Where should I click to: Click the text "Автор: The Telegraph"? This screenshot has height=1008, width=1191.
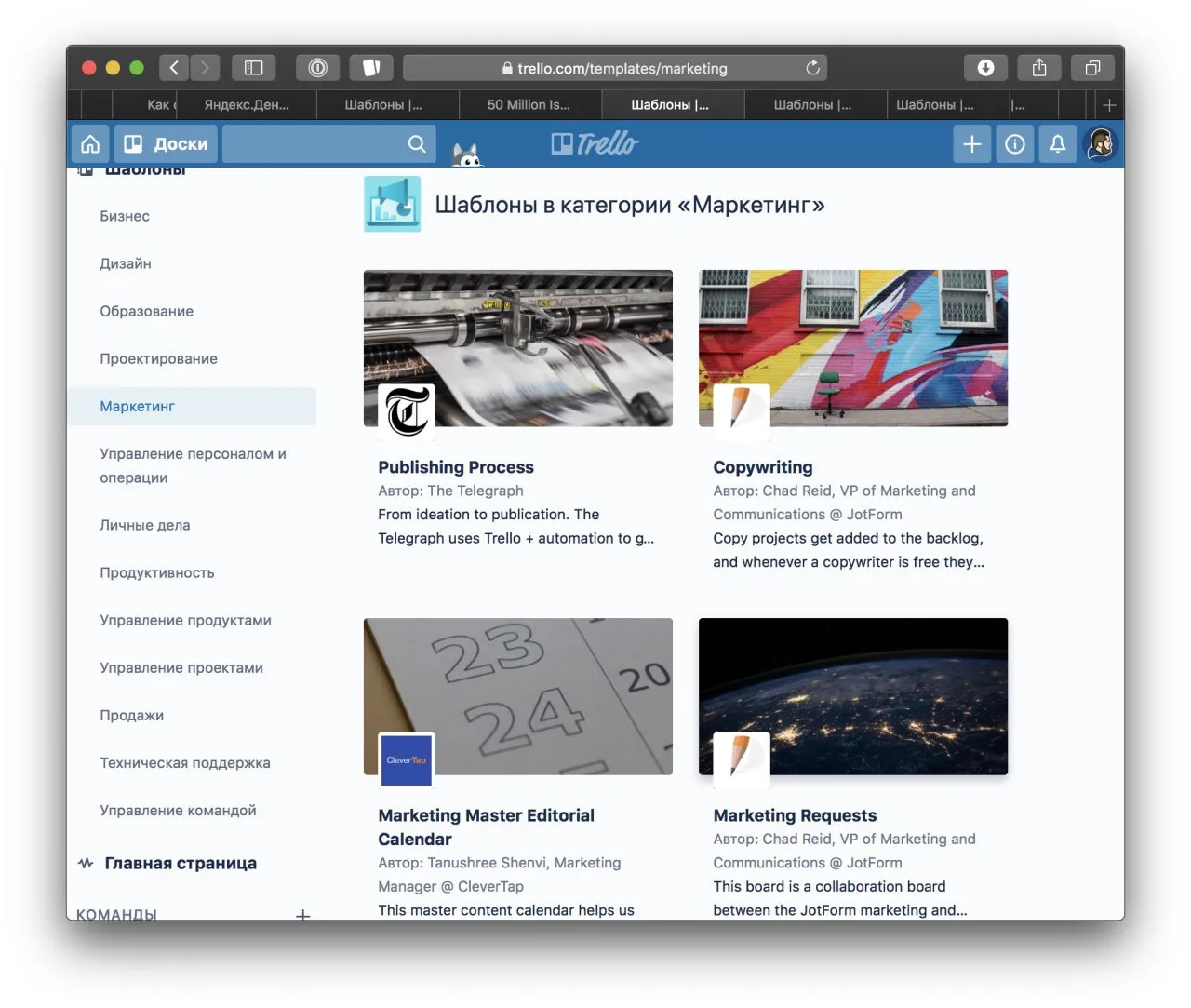click(x=450, y=491)
